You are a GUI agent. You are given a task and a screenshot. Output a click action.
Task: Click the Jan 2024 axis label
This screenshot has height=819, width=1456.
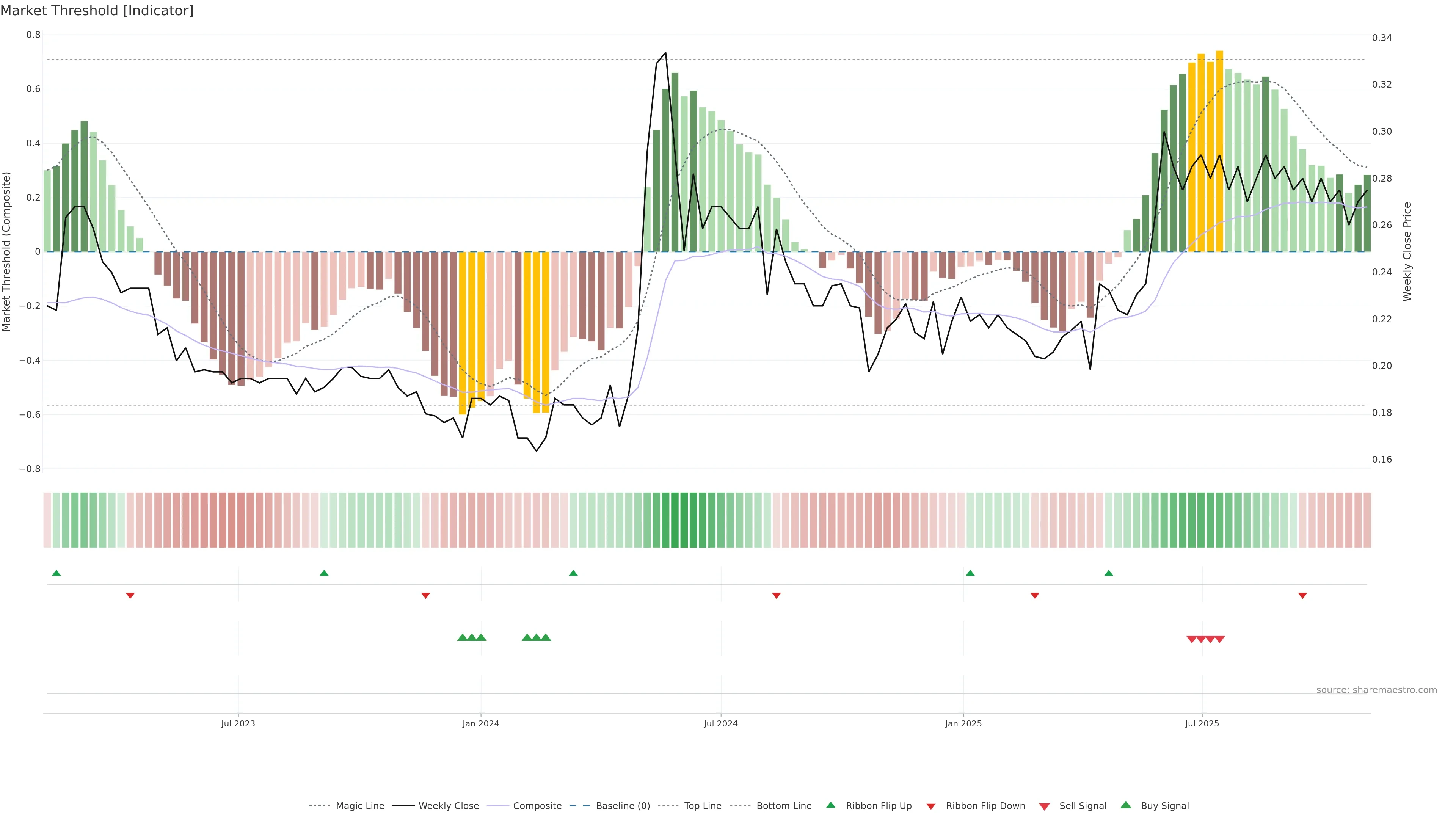pyautogui.click(x=480, y=723)
